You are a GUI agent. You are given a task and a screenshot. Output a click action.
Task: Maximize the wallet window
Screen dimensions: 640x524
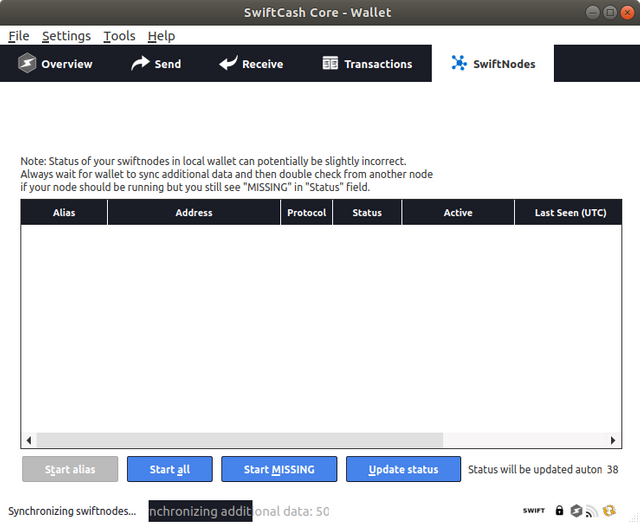[x=610, y=13]
